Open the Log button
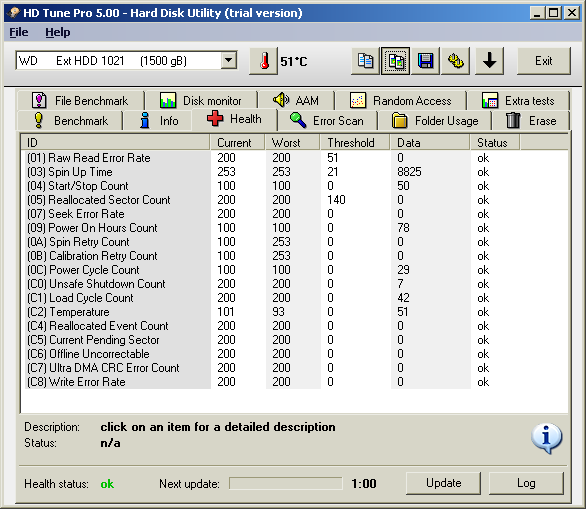586x509 pixels. [526, 483]
